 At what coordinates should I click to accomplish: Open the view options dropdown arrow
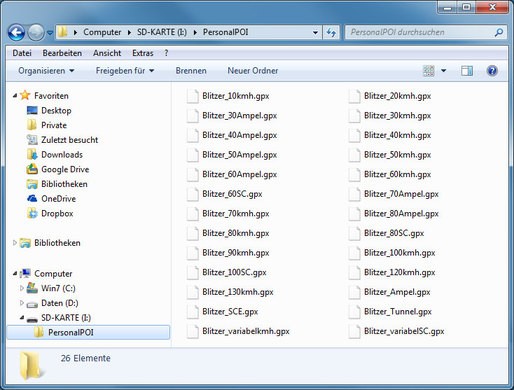(444, 71)
